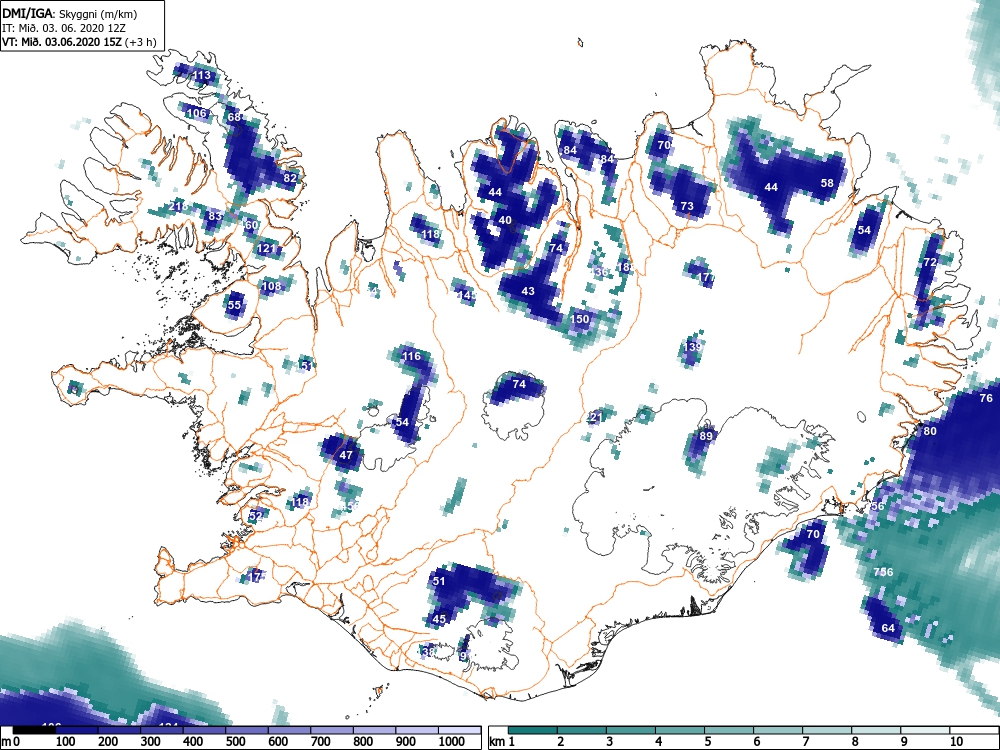Click the '177' visibility value on the map
This screenshot has height=750, width=1000.
click(706, 277)
